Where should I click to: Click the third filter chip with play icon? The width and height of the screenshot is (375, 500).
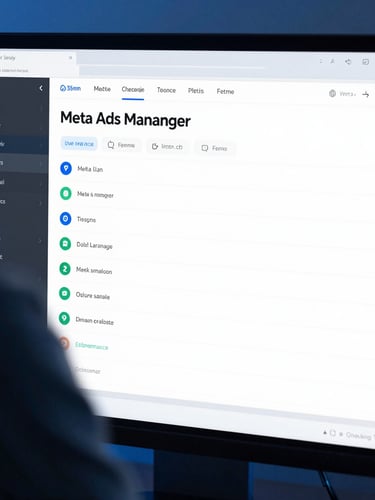[167, 147]
